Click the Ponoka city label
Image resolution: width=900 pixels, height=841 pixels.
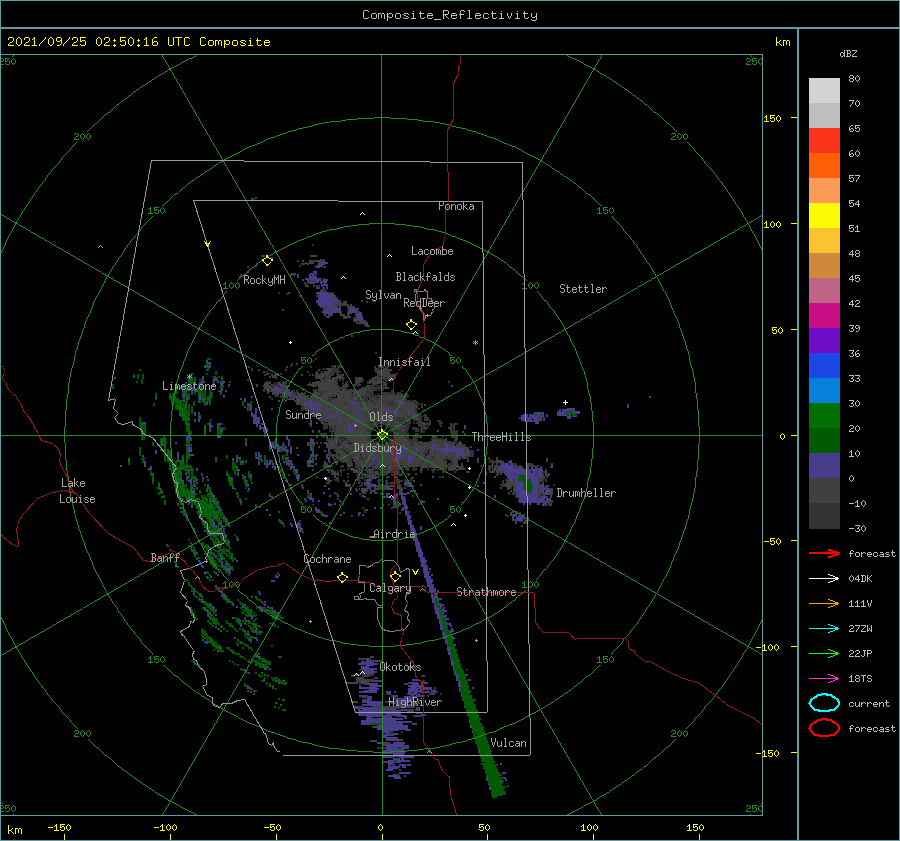pyautogui.click(x=456, y=206)
